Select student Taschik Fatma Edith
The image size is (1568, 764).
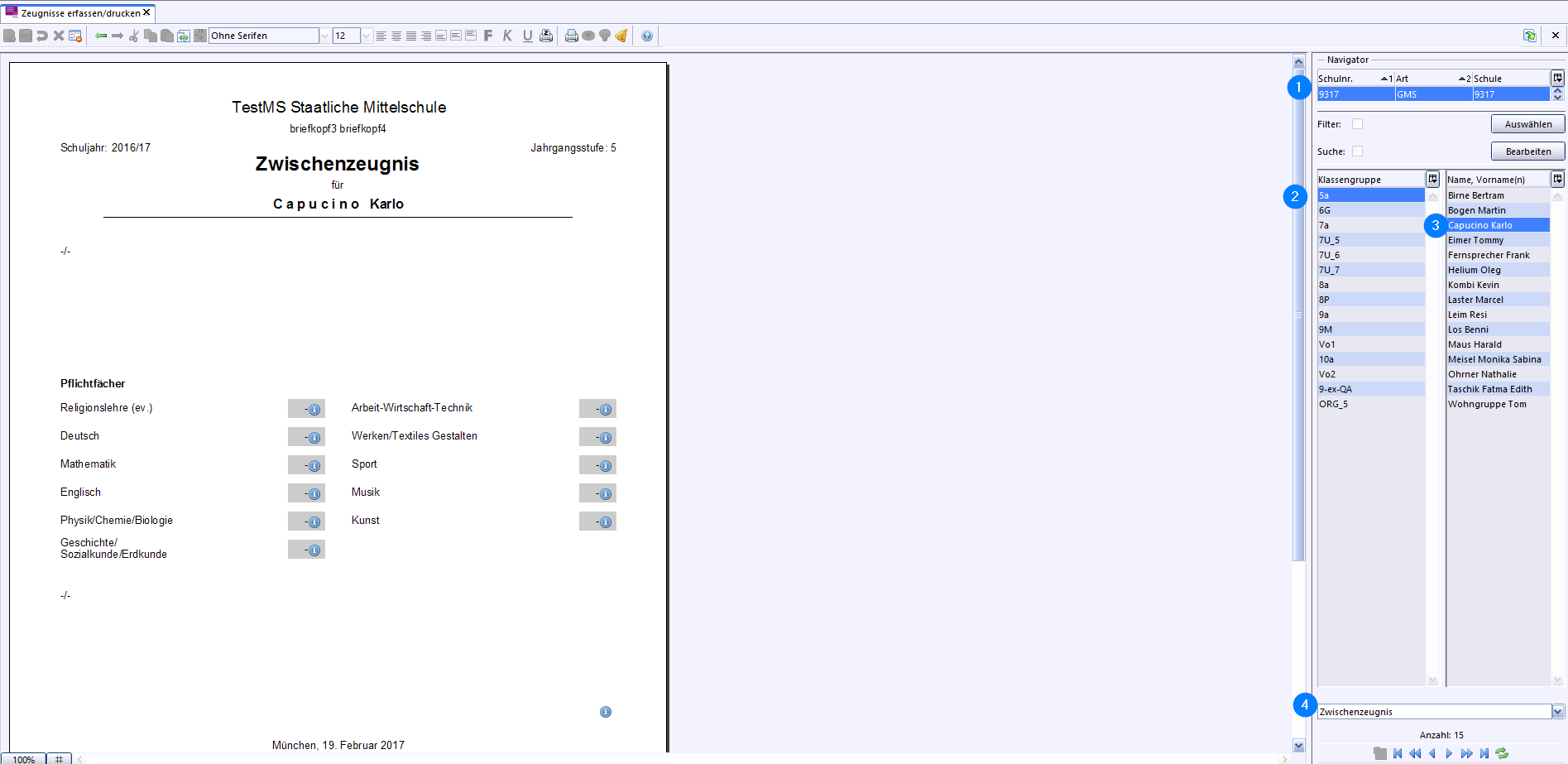pyautogui.click(x=1498, y=389)
